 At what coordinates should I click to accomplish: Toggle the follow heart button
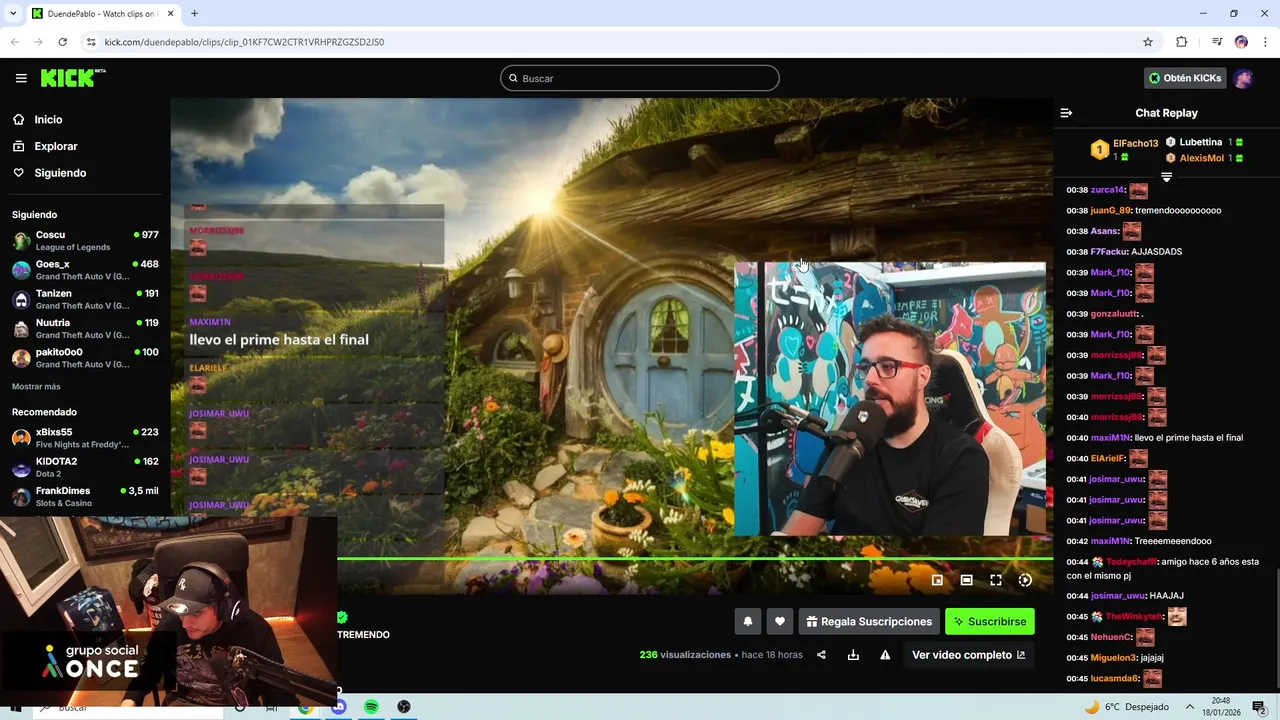pyautogui.click(x=780, y=622)
